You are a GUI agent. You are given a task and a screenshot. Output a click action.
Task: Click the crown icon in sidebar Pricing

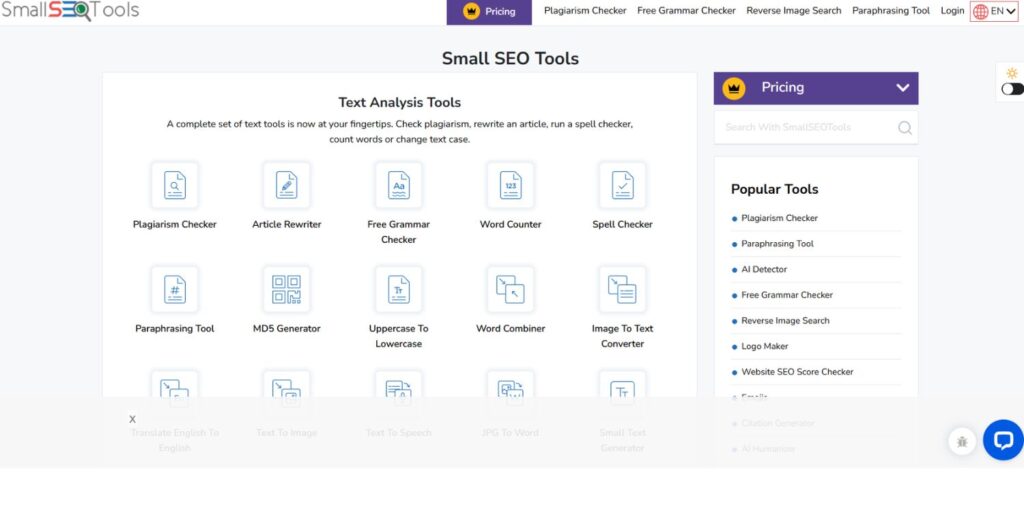(734, 88)
